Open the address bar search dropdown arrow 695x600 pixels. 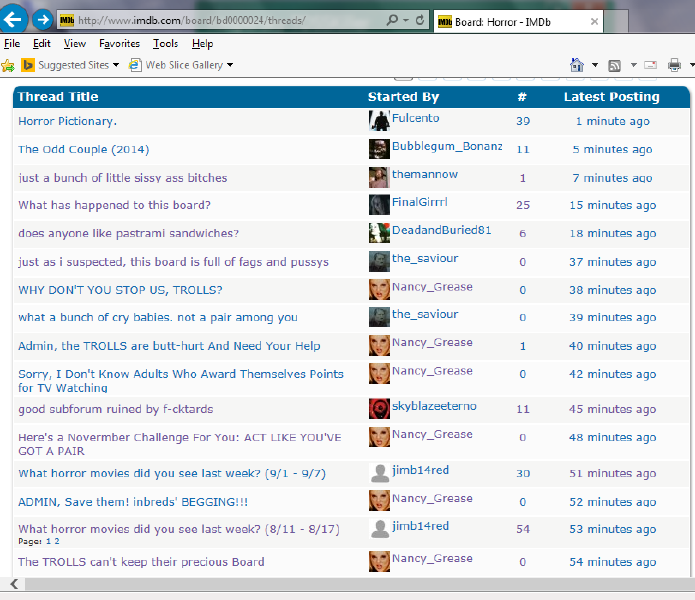tap(405, 20)
